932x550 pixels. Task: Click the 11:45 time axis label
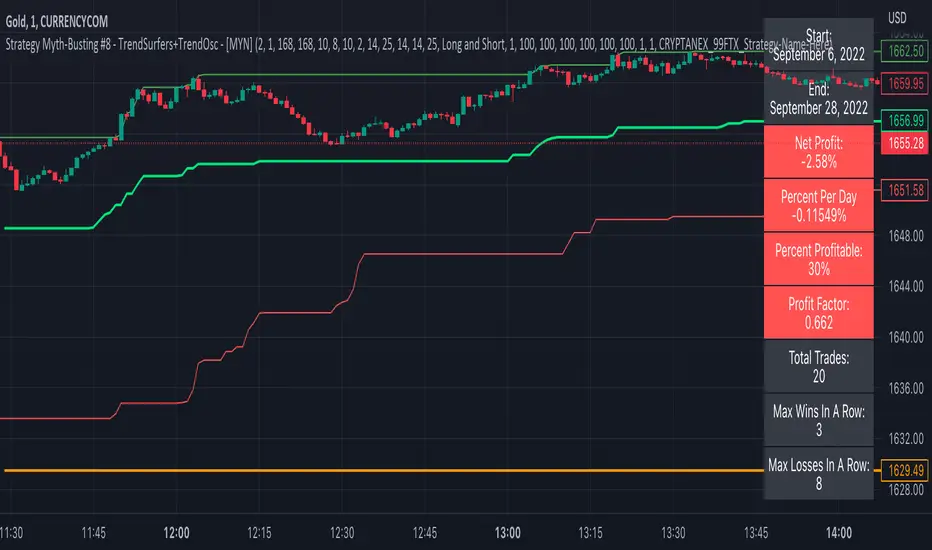pos(94,533)
